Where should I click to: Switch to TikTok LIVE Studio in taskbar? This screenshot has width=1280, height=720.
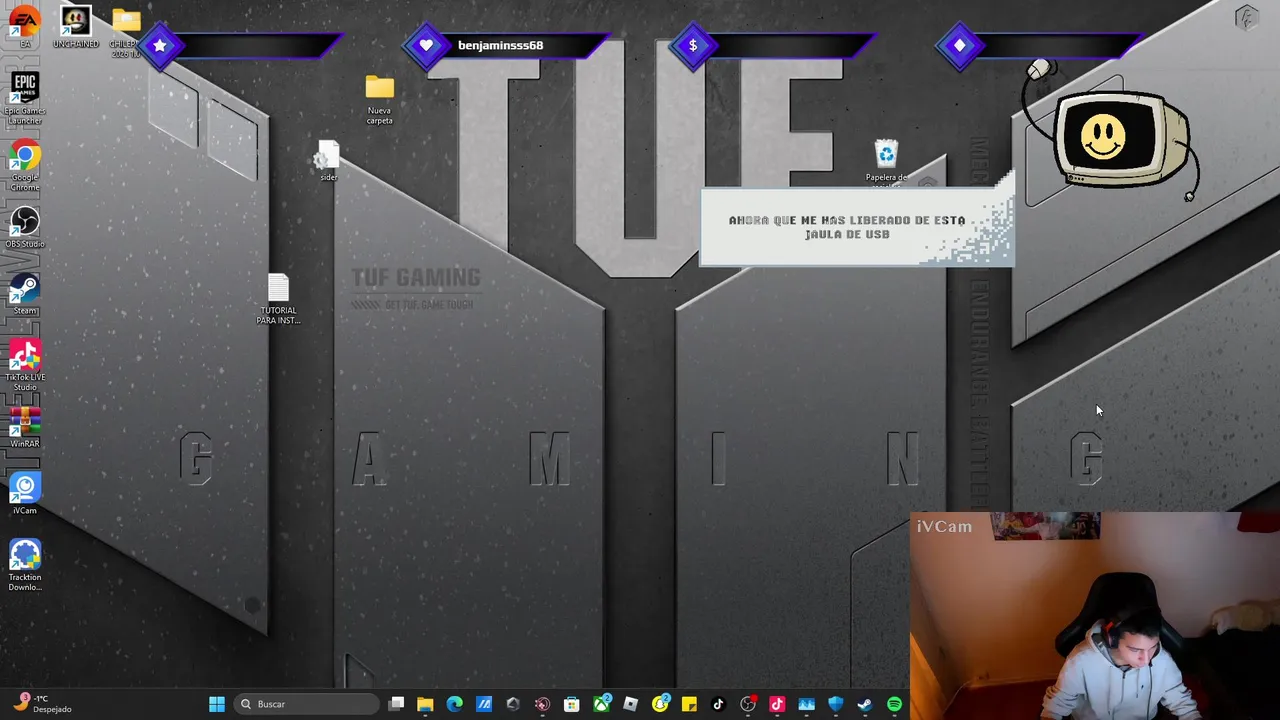777,704
